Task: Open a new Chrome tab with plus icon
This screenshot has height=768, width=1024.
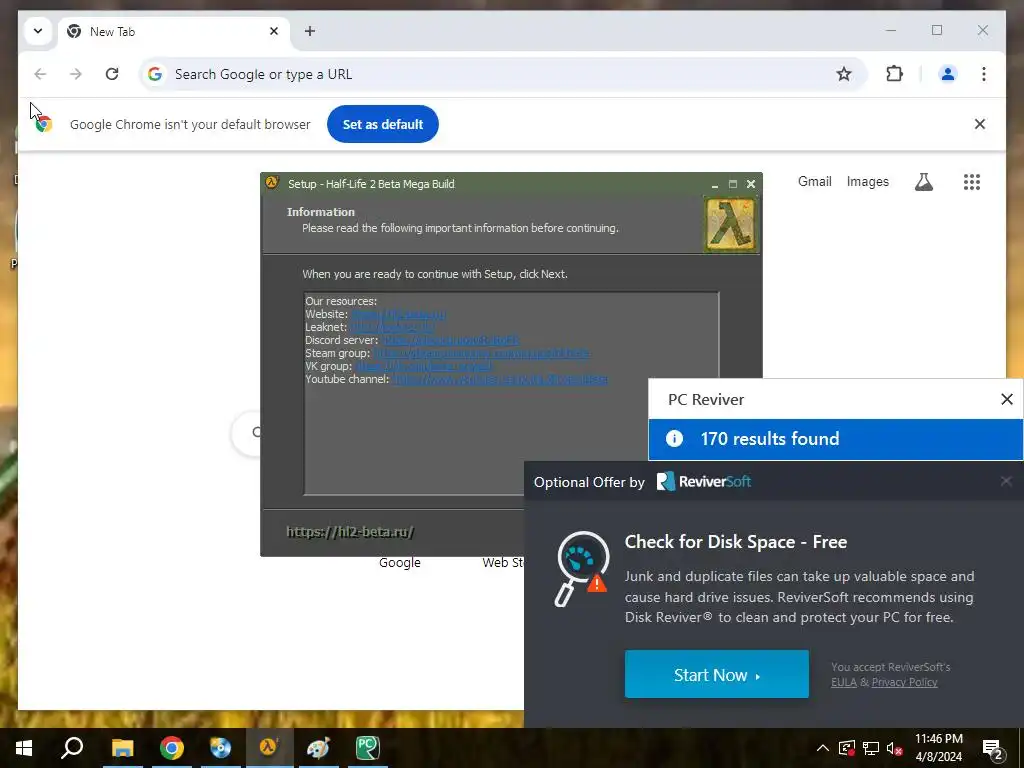Action: (x=310, y=31)
